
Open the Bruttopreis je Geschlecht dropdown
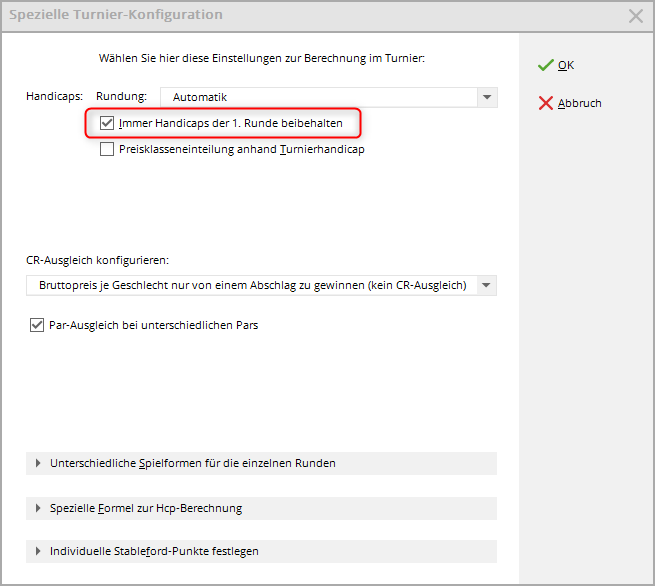click(x=250, y=285)
